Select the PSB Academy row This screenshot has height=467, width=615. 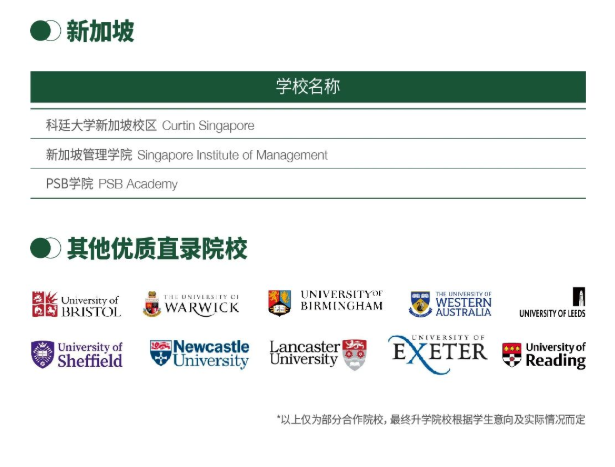[x=308, y=184]
